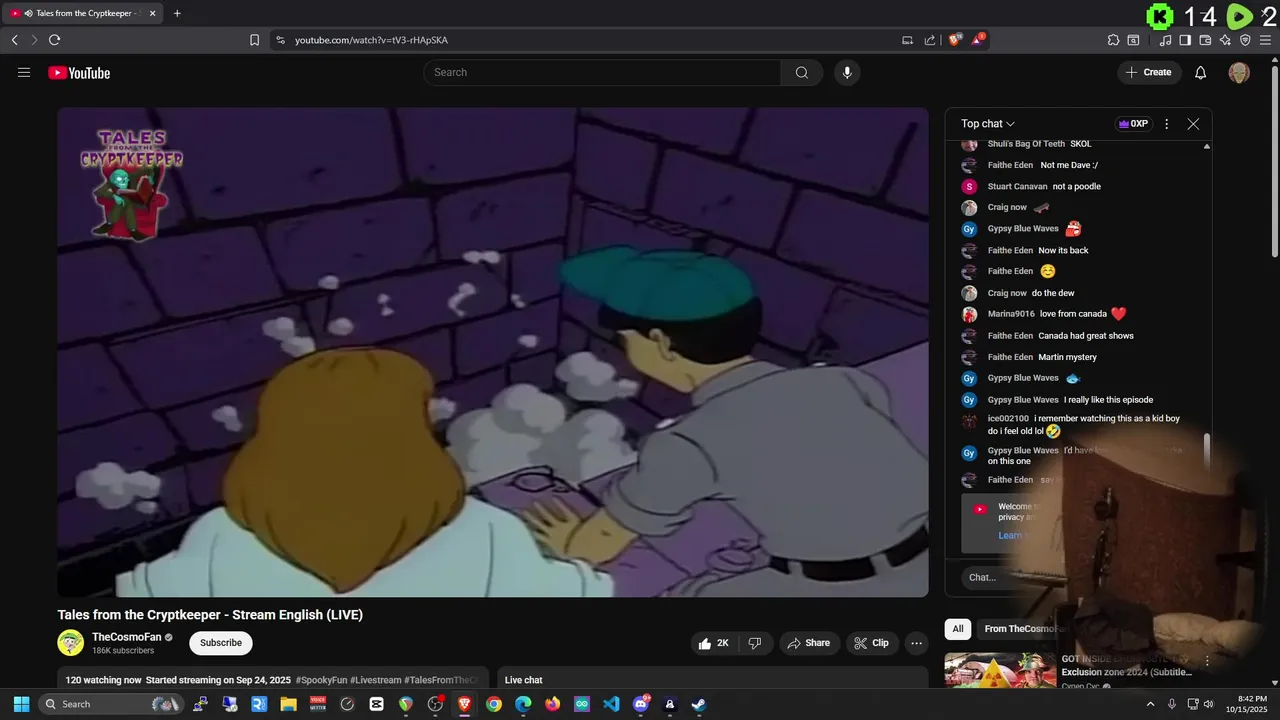Screen dimensions: 1280x720
Task: Click the #SpookyFun hashtag link
Action: [322, 680]
